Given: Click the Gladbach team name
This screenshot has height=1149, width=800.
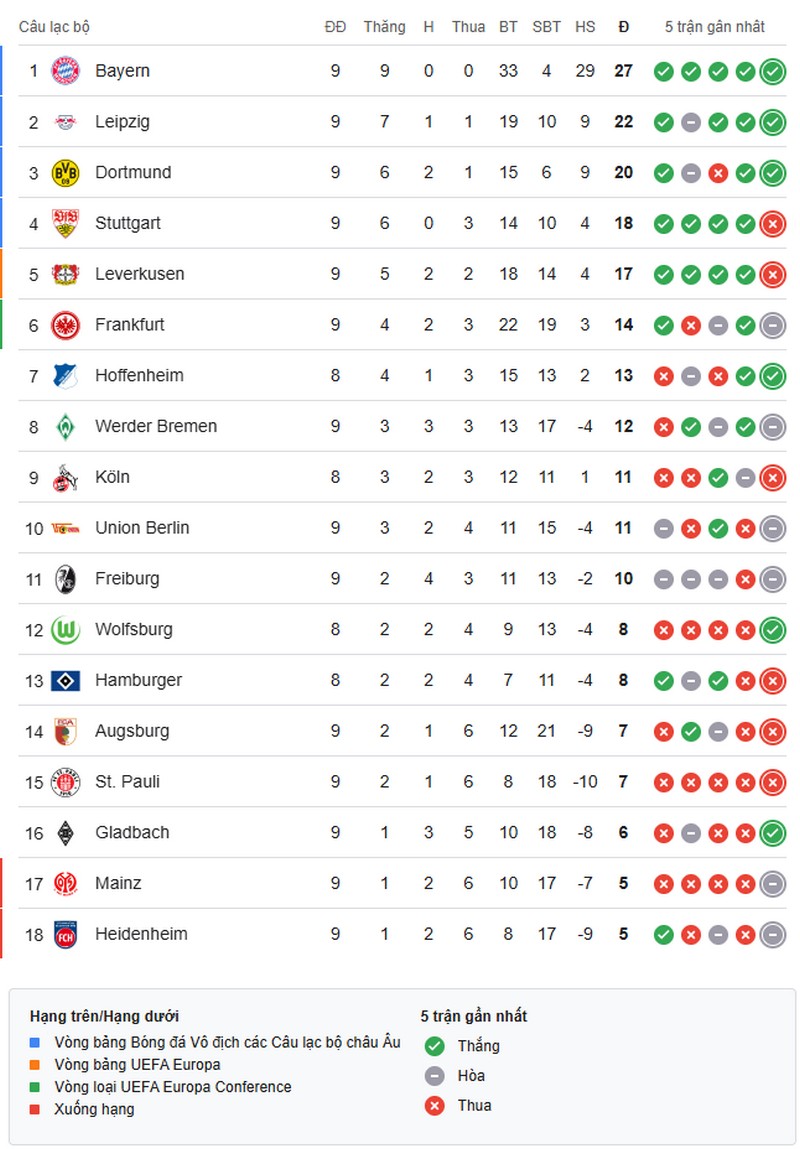Looking at the screenshot, I should click(x=133, y=832).
